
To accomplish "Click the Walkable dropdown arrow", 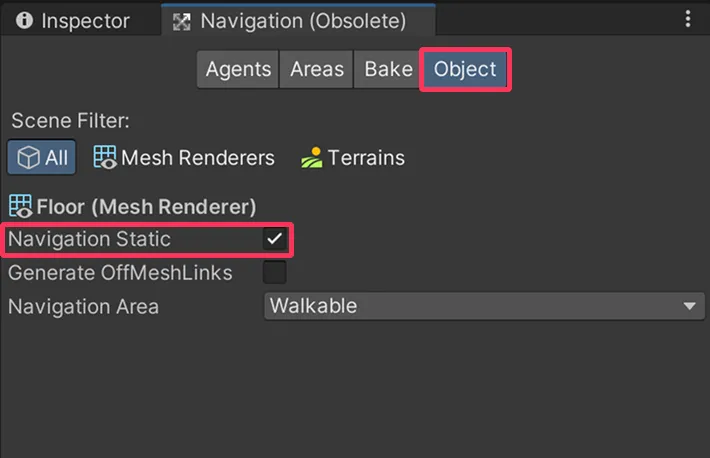I will 689,307.
